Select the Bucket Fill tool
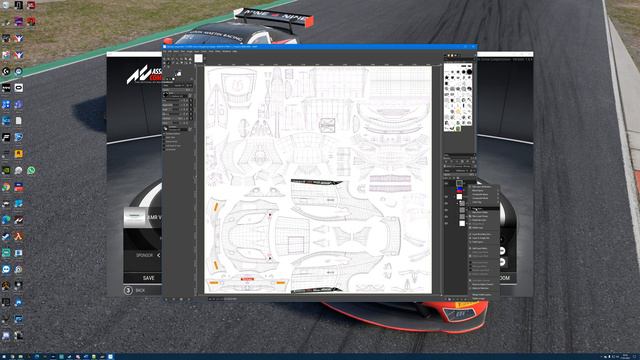The width and height of the screenshot is (640, 360). coord(164,63)
